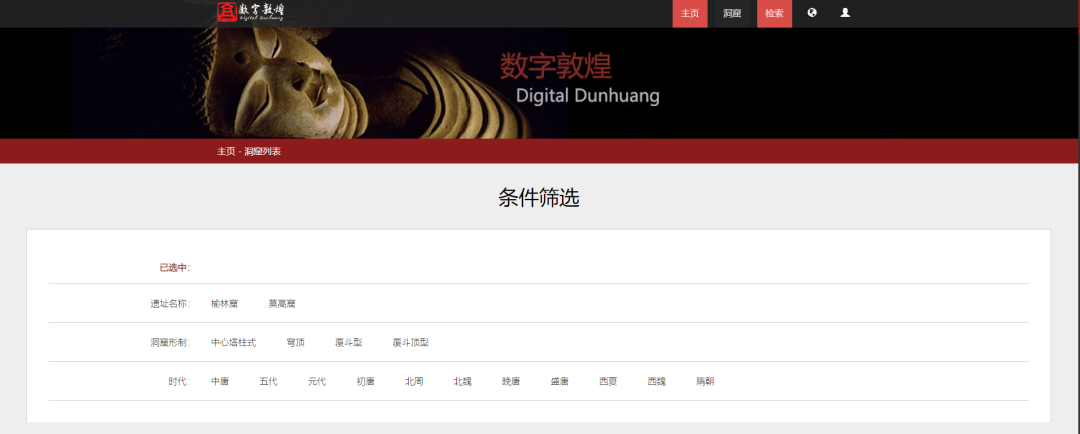Click 主页 in the breadcrumb

[x=226, y=152]
